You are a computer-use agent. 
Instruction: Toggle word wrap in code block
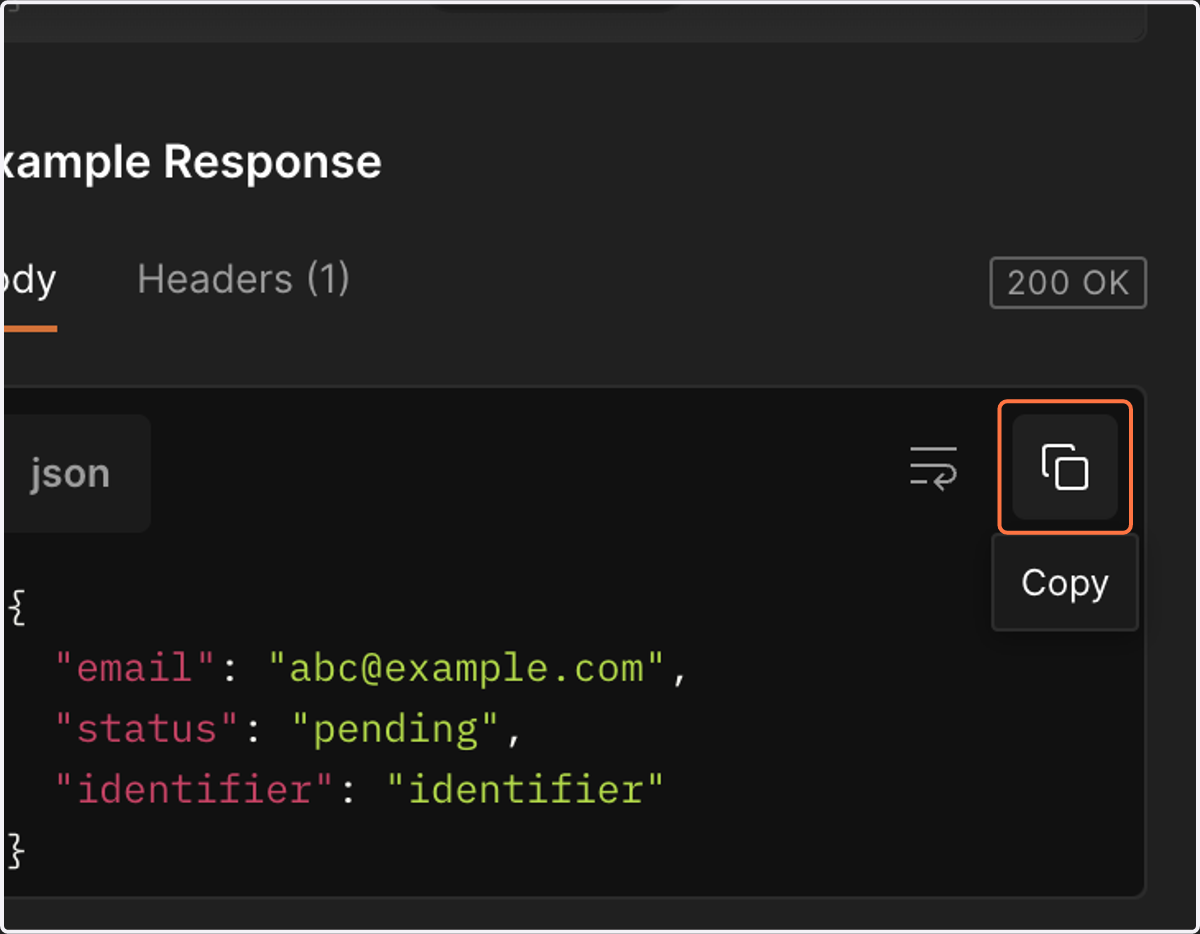tap(933, 467)
